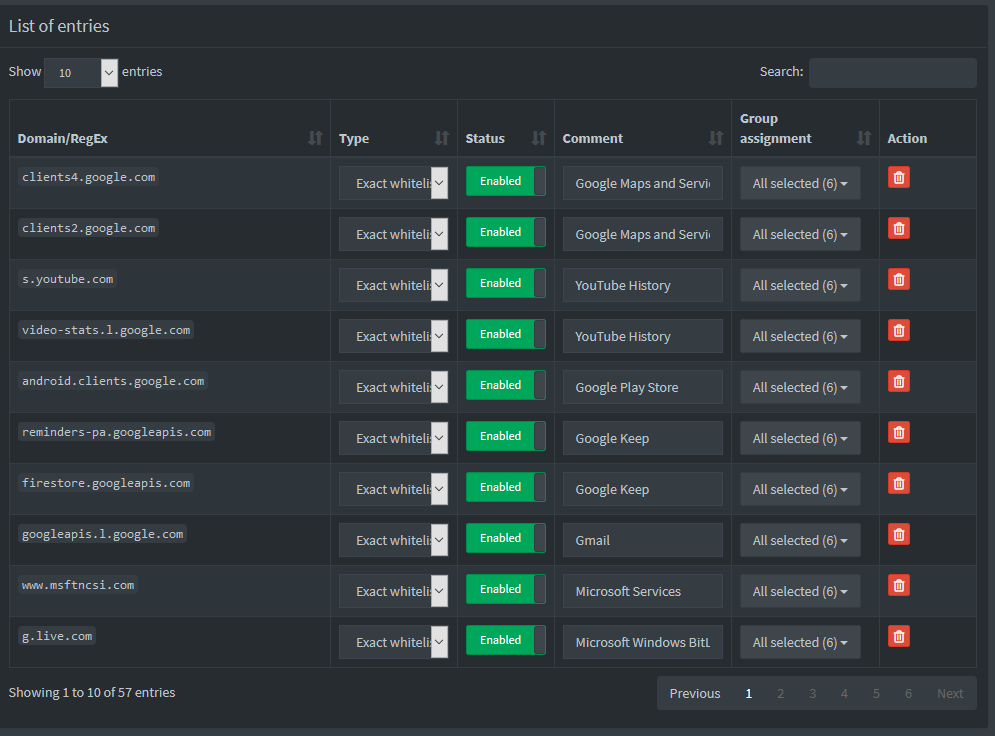
Task: Delete the s.youtube.com entry
Action: [x=899, y=279]
